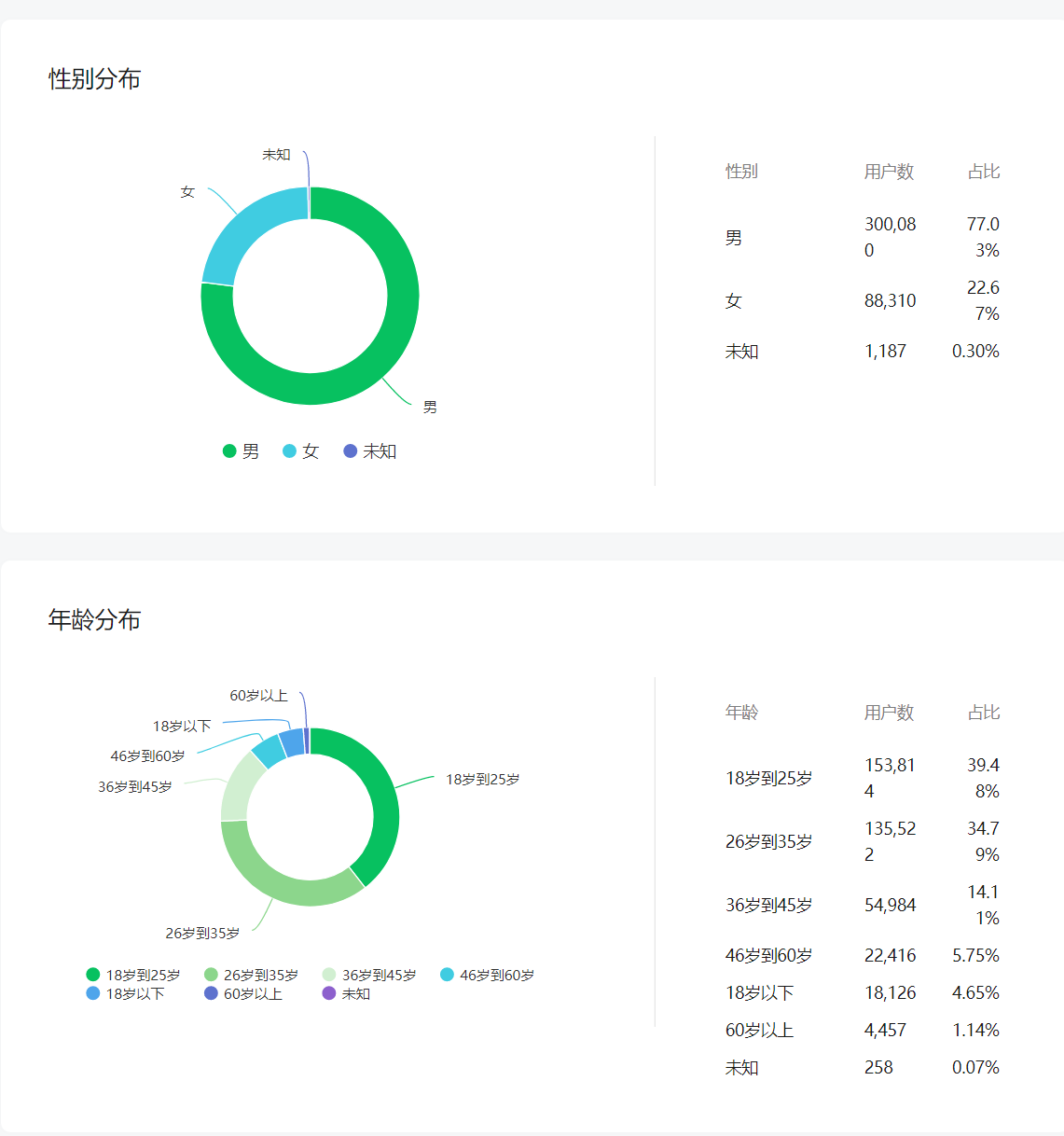The width and height of the screenshot is (1064, 1136).
Task: Click the 60岁以上 callout label above age donut
Action: coord(258,696)
